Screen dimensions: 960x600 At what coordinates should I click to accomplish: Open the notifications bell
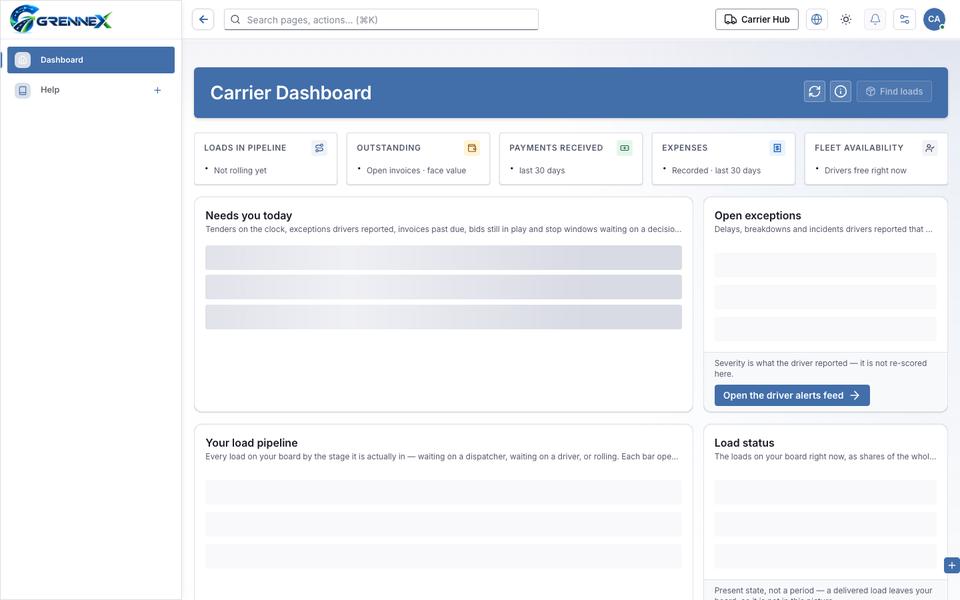(x=875, y=20)
